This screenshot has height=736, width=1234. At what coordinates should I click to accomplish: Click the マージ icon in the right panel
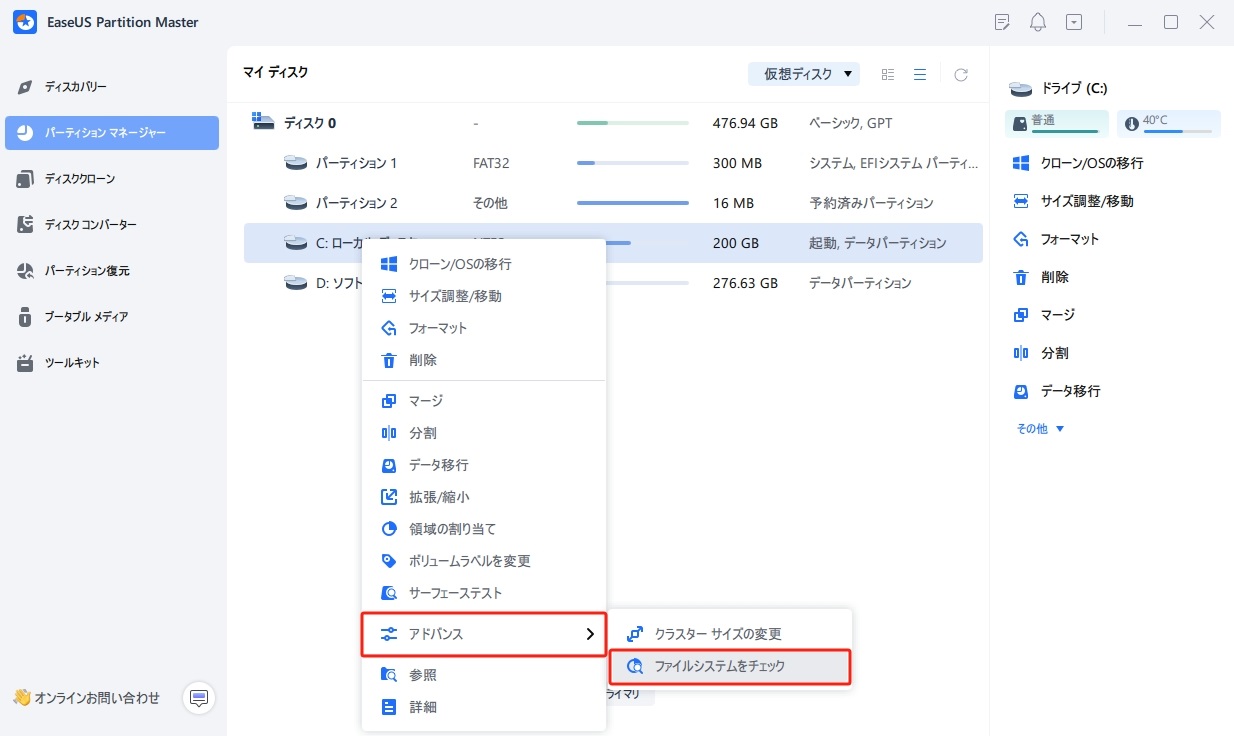(1021, 315)
